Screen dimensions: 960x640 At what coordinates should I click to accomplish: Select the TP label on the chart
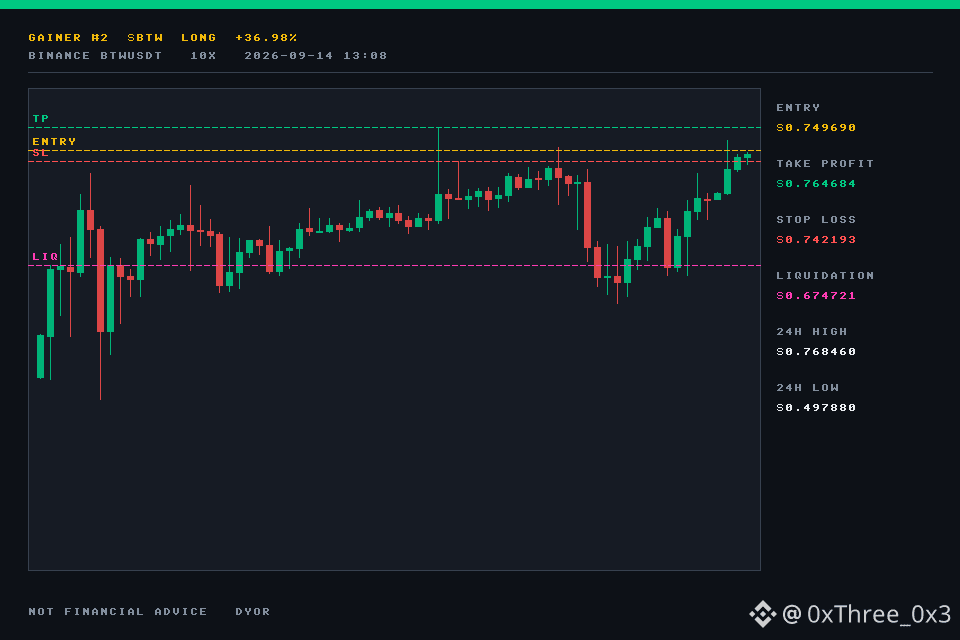[40, 118]
